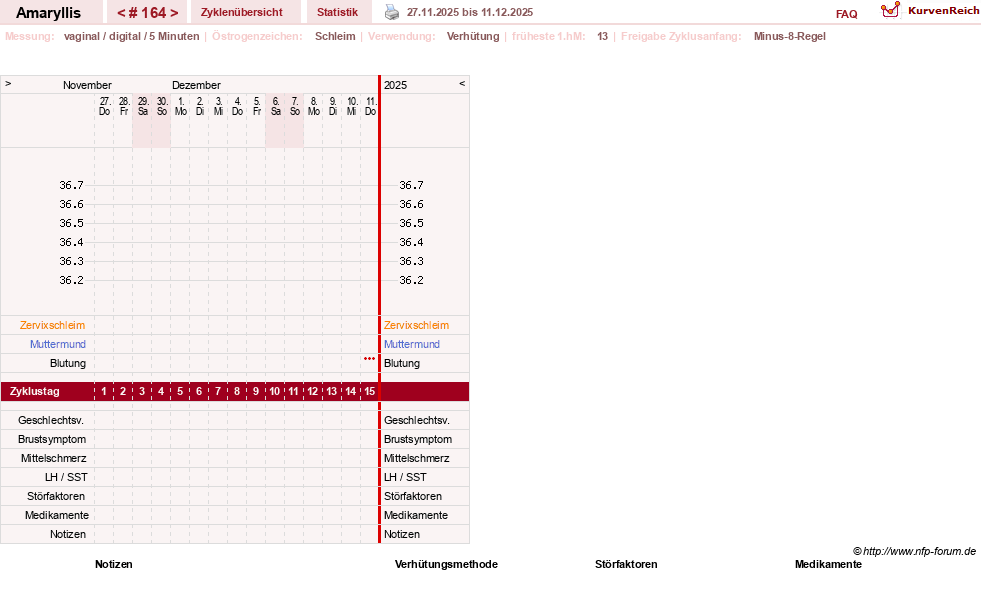Click the printer icon

(x=392, y=12)
